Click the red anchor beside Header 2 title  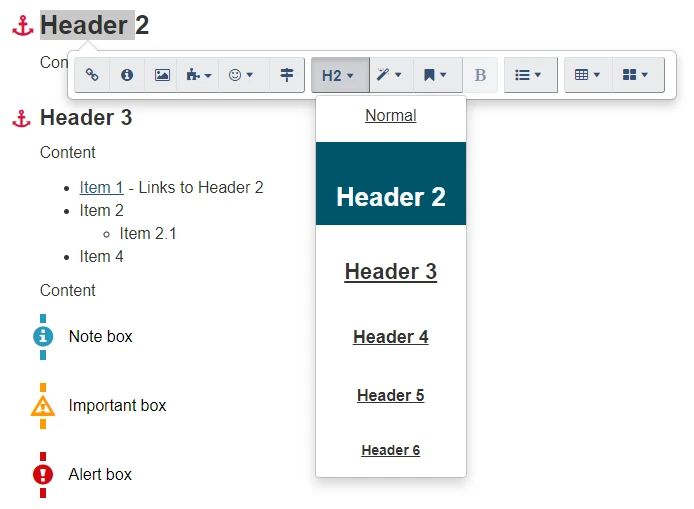(23, 25)
